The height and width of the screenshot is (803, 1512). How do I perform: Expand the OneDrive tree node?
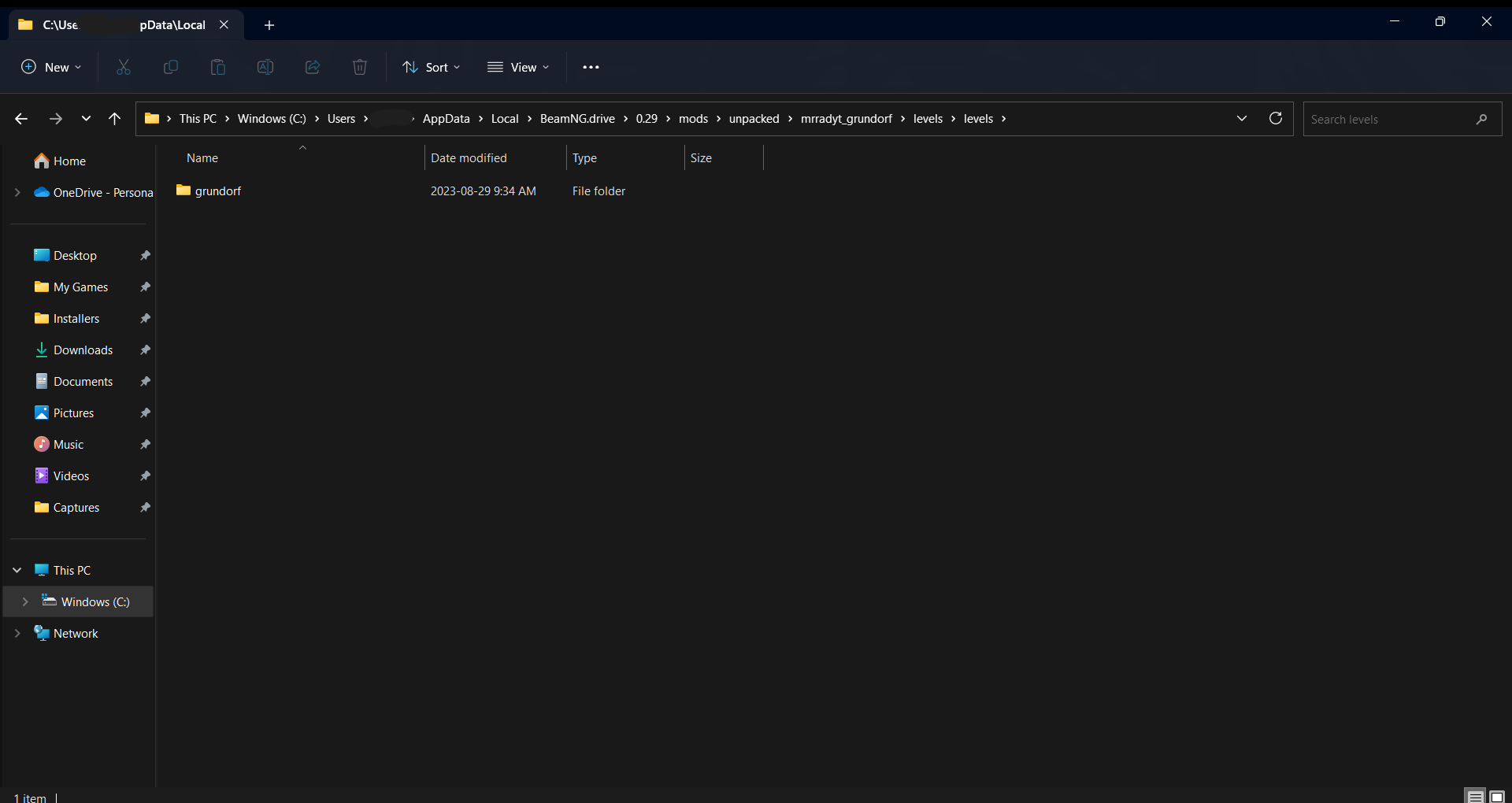17,192
